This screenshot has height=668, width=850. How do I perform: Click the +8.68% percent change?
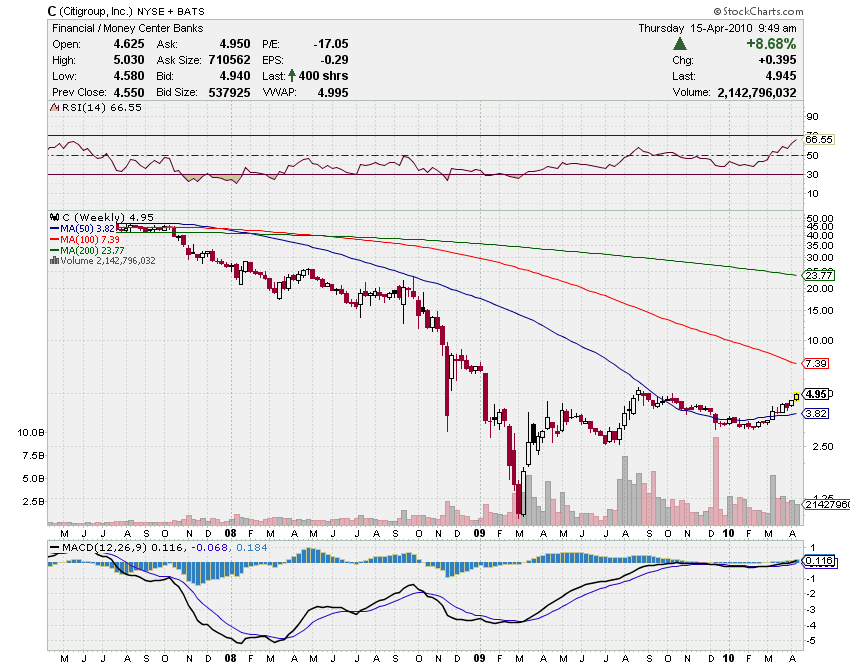pyautogui.click(x=771, y=44)
